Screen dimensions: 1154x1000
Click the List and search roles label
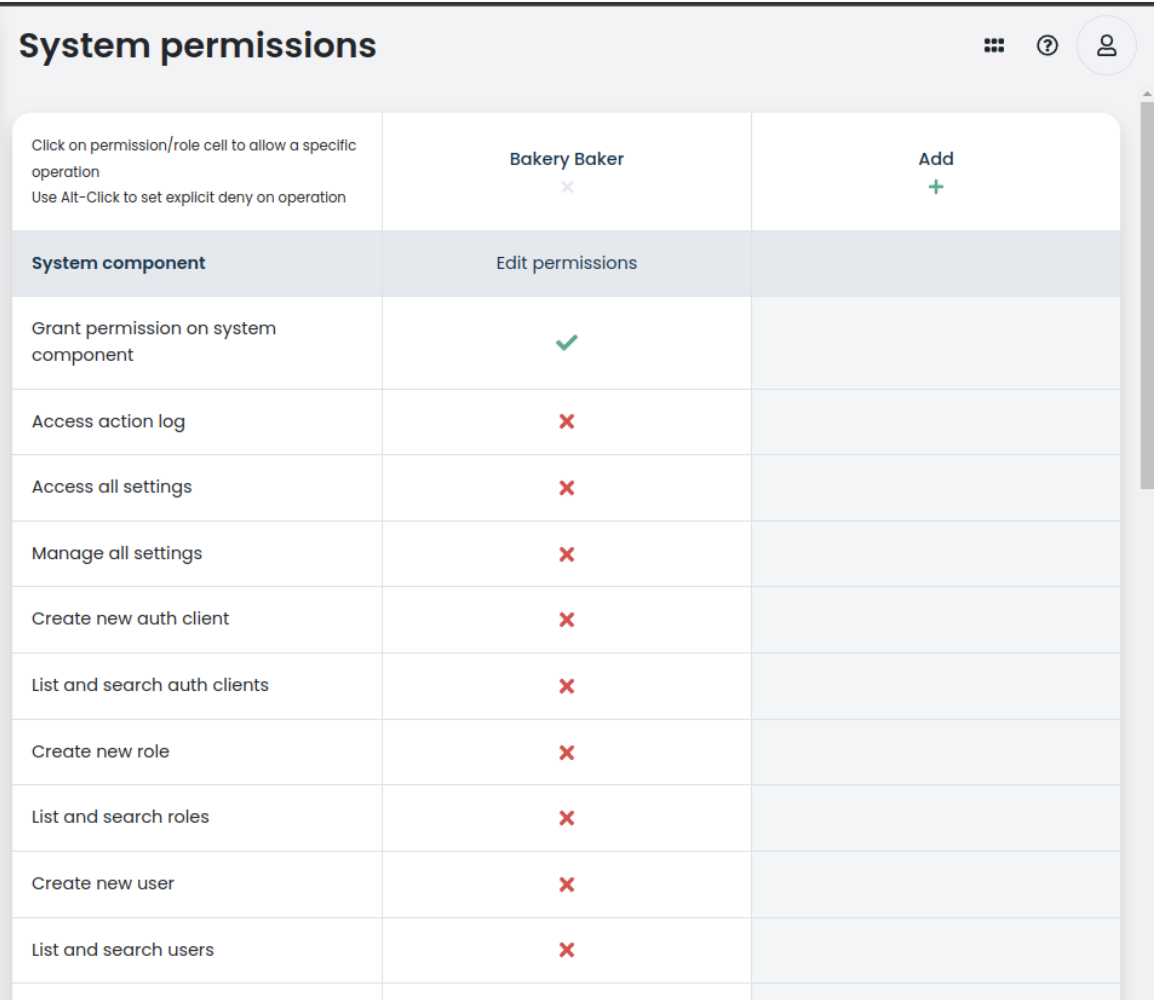coord(121,817)
